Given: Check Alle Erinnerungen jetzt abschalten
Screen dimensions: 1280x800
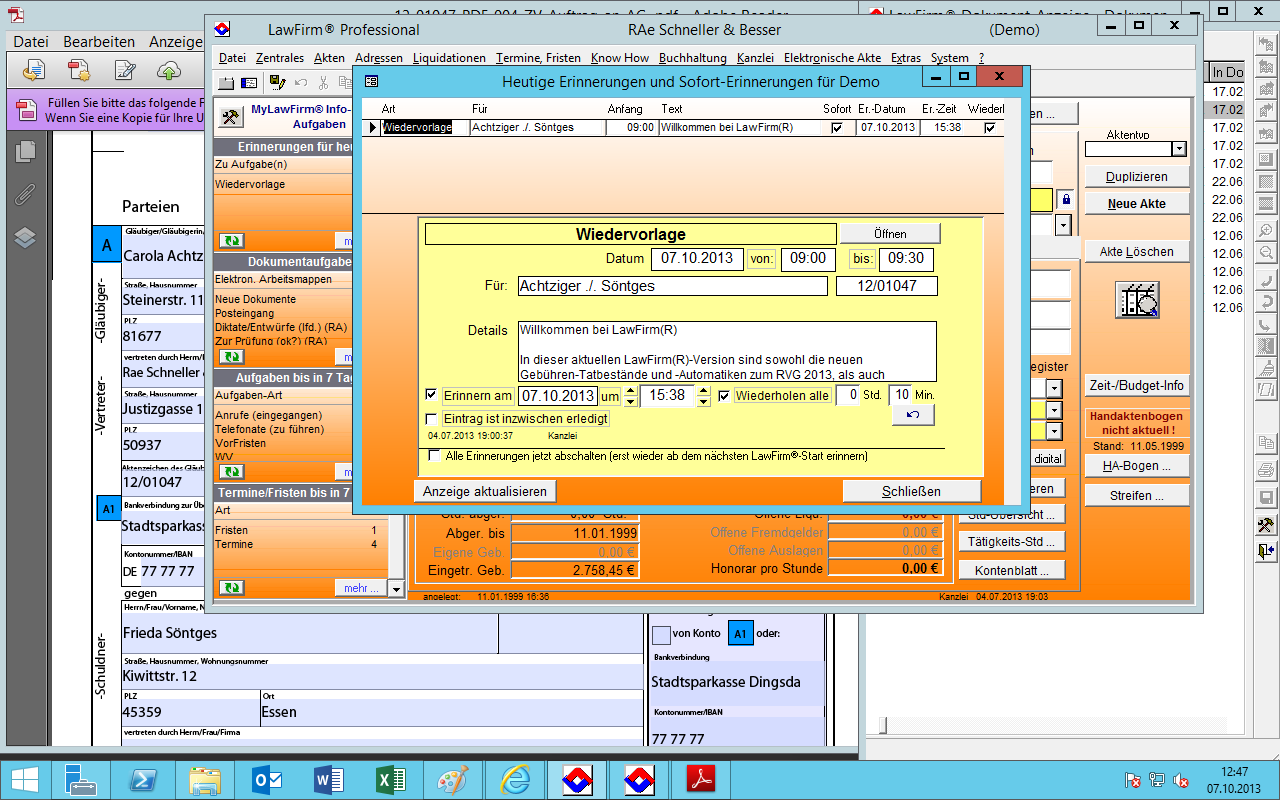Looking at the screenshot, I should coord(434,455).
